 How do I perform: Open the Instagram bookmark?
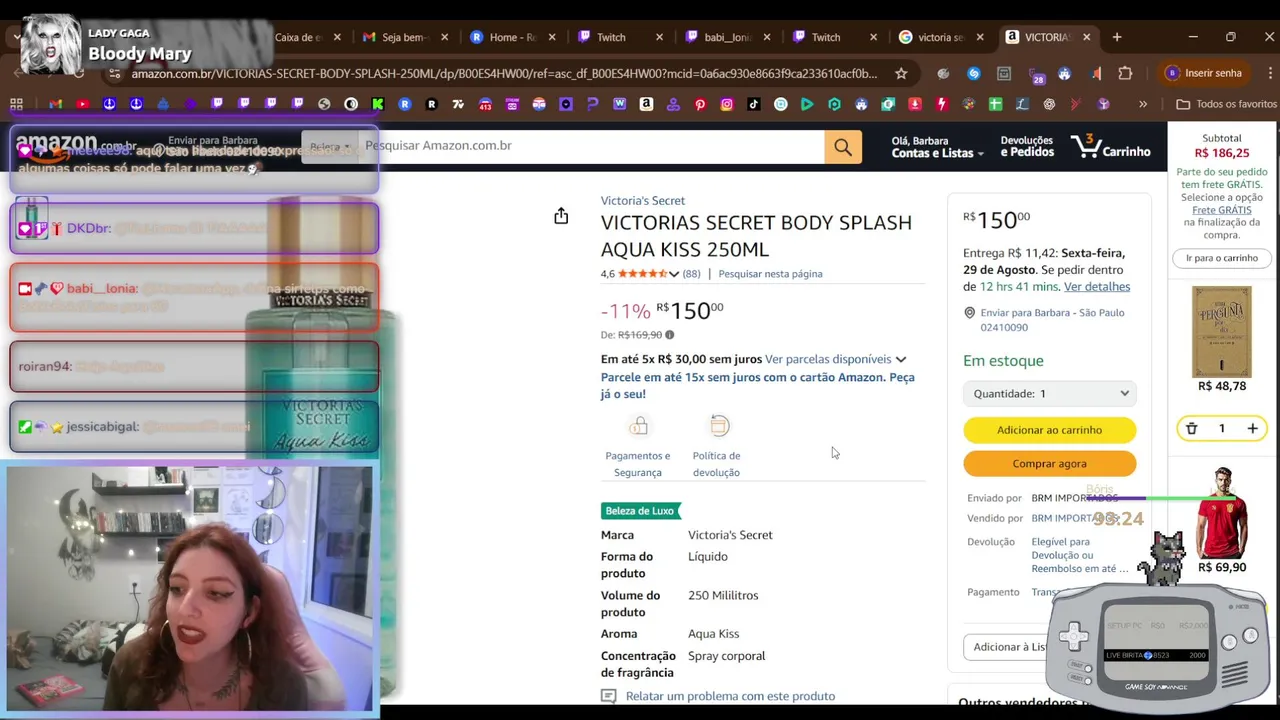coord(727,104)
